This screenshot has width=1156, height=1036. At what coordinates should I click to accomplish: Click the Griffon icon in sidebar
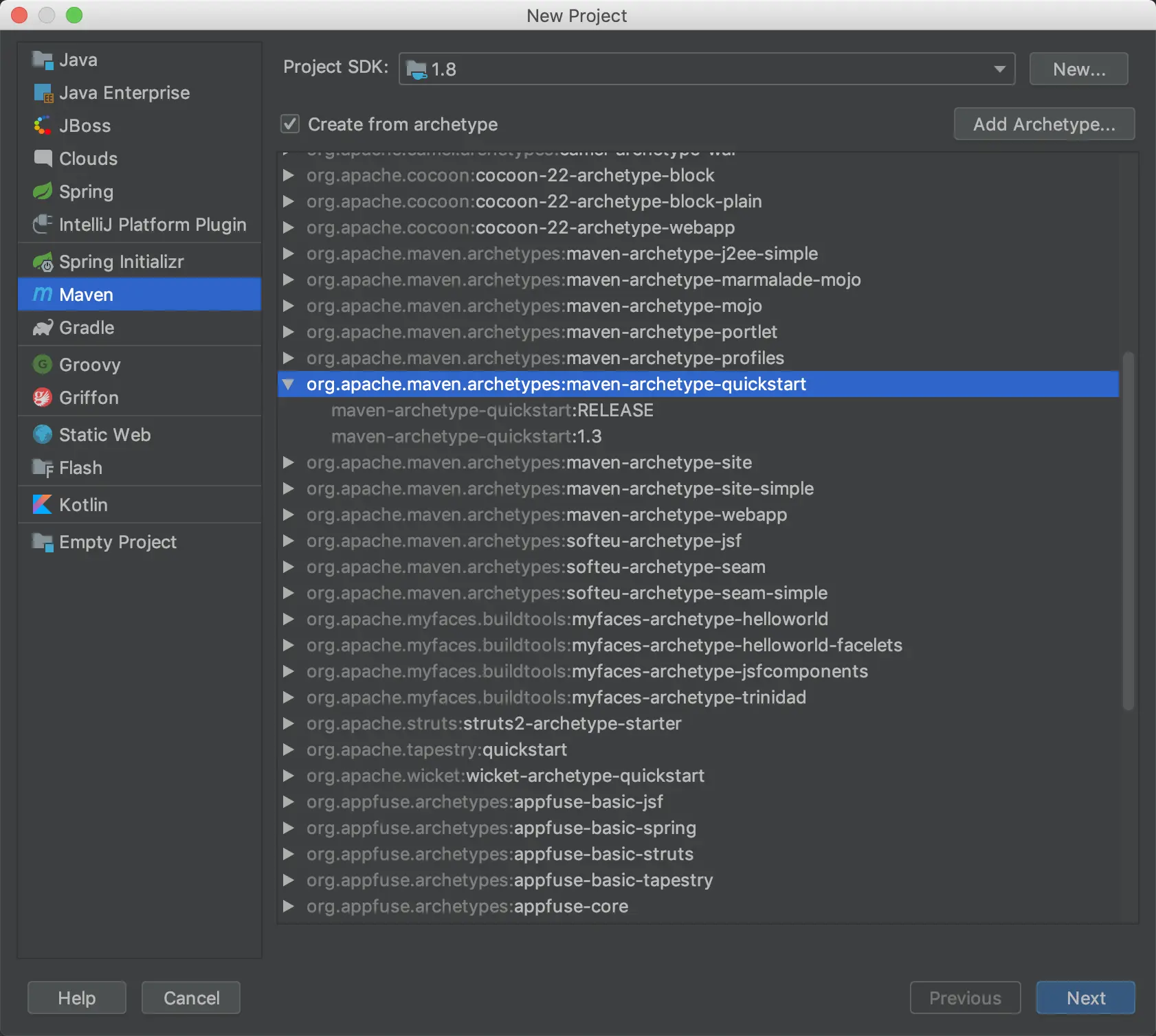(x=43, y=398)
